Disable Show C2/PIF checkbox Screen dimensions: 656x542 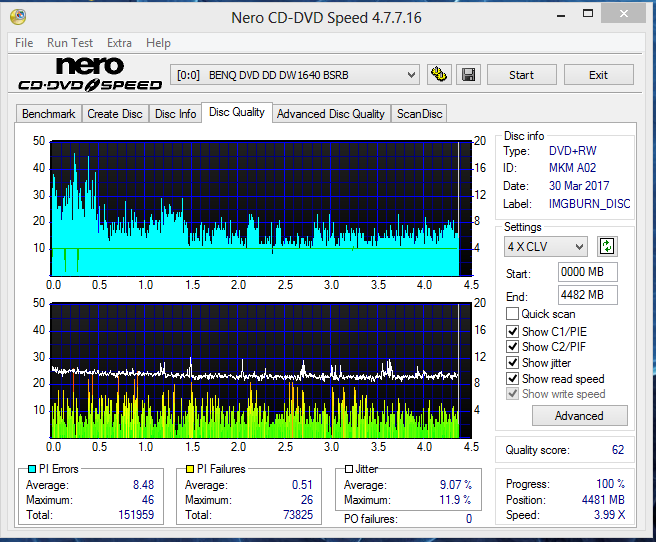point(512,347)
